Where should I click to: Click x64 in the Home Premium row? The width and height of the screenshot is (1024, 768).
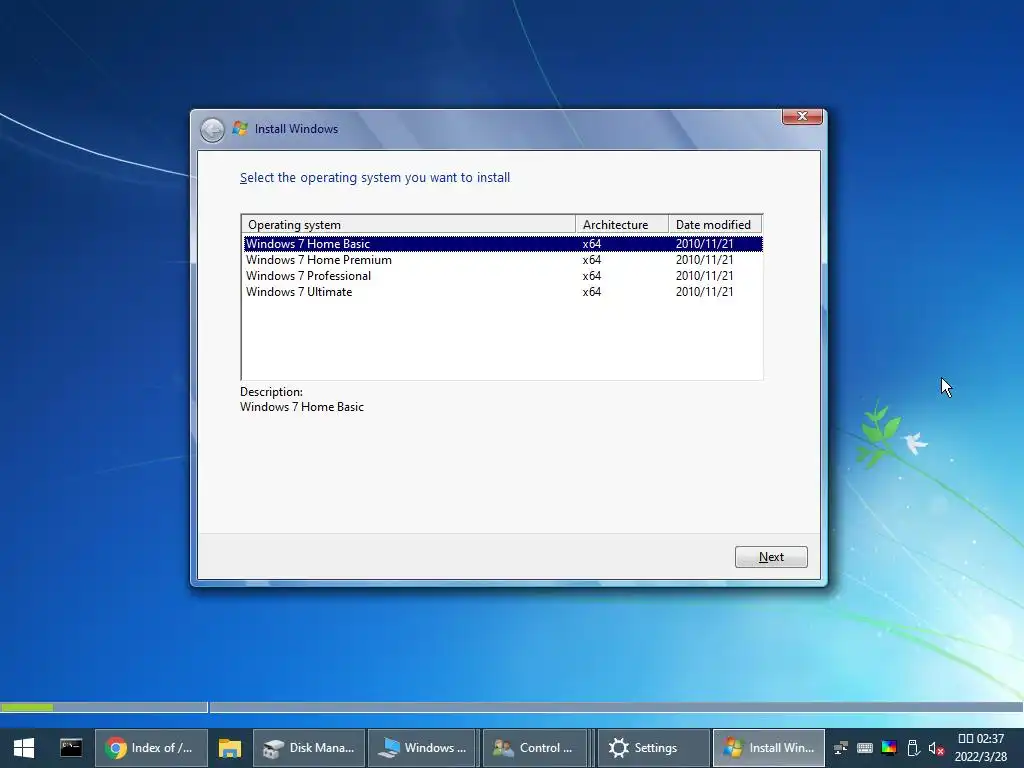[592, 260]
